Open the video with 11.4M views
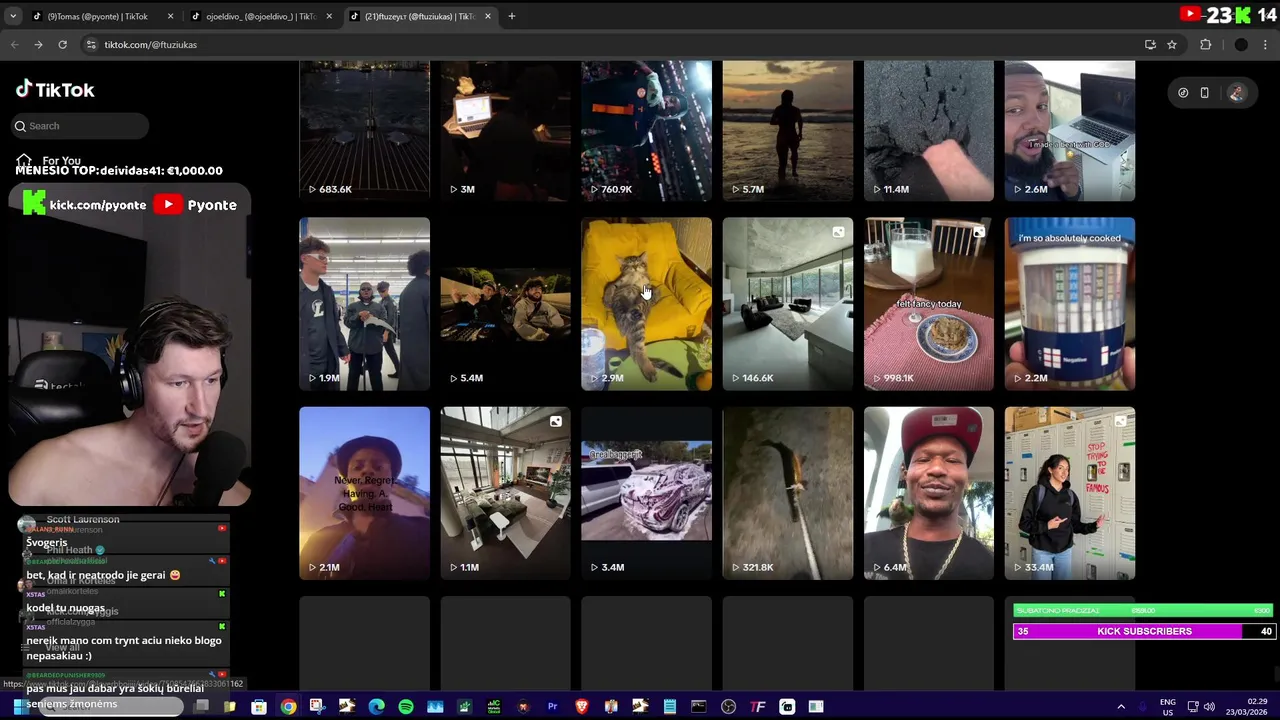 [928, 130]
